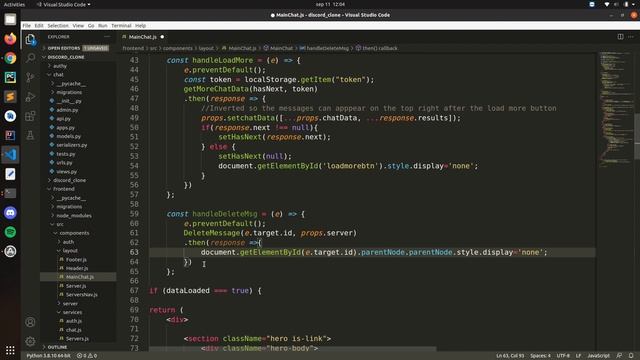
Task: Expand the OUTLINE section
Action: (57, 347)
